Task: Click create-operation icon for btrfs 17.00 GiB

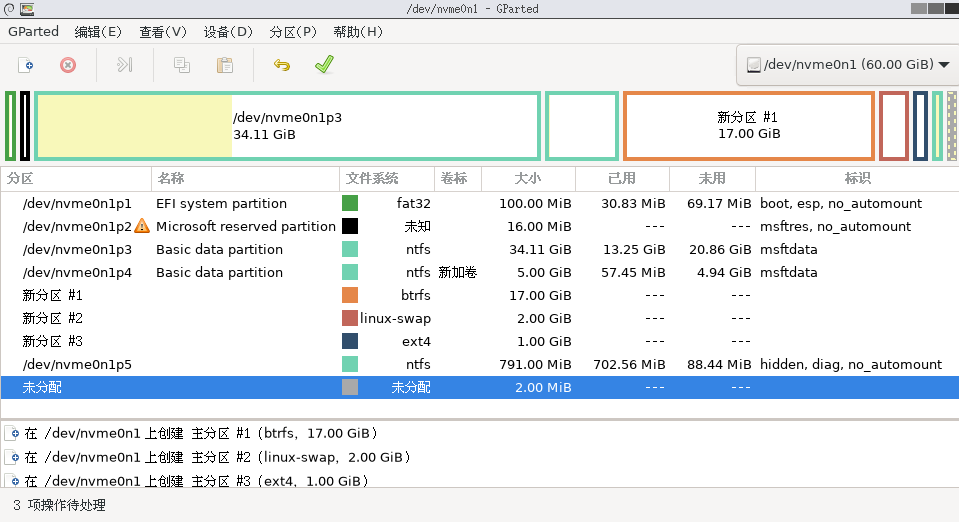Action: (x=13, y=434)
